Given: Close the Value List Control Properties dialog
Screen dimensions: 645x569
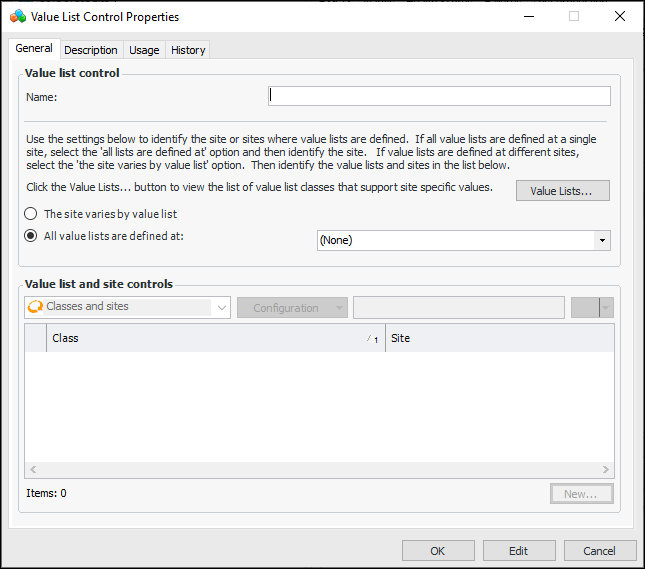Looking at the screenshot, I should coord(620,17).
